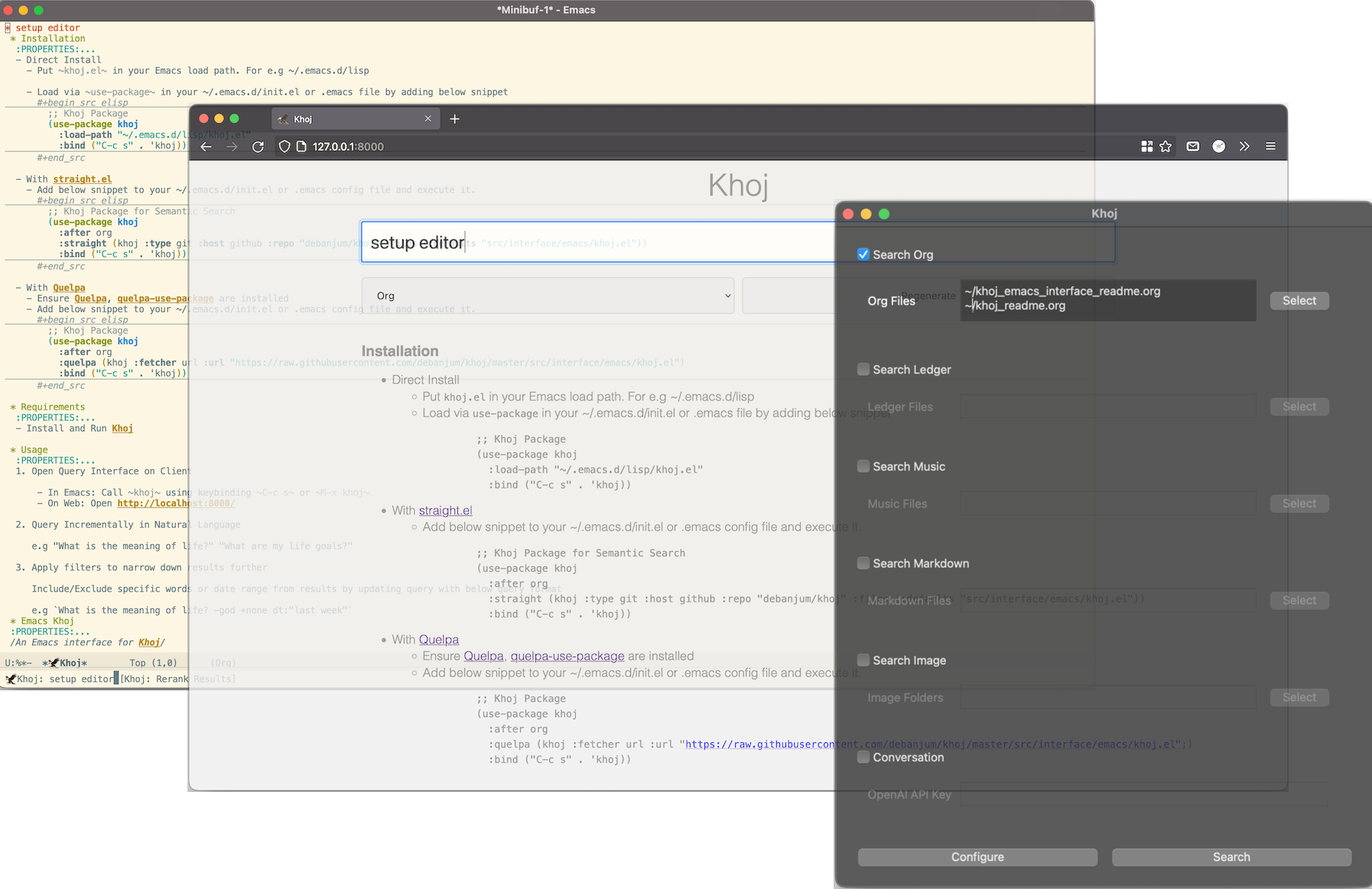Click the setup editor search field
1372x889 pixels.
(x=597, y=243)
